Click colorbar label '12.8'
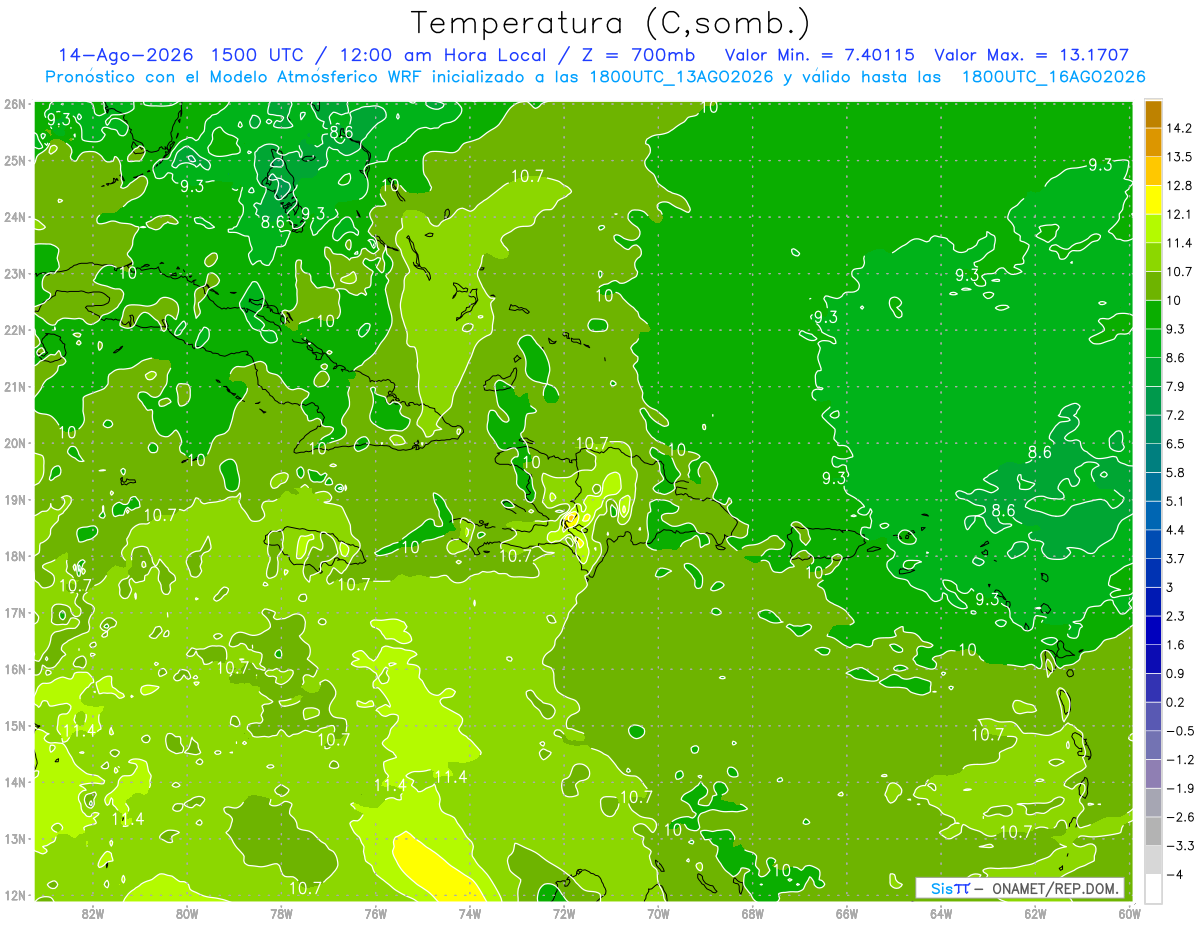This screenshot has width=1200, height=927. [x=1178, y=186]
